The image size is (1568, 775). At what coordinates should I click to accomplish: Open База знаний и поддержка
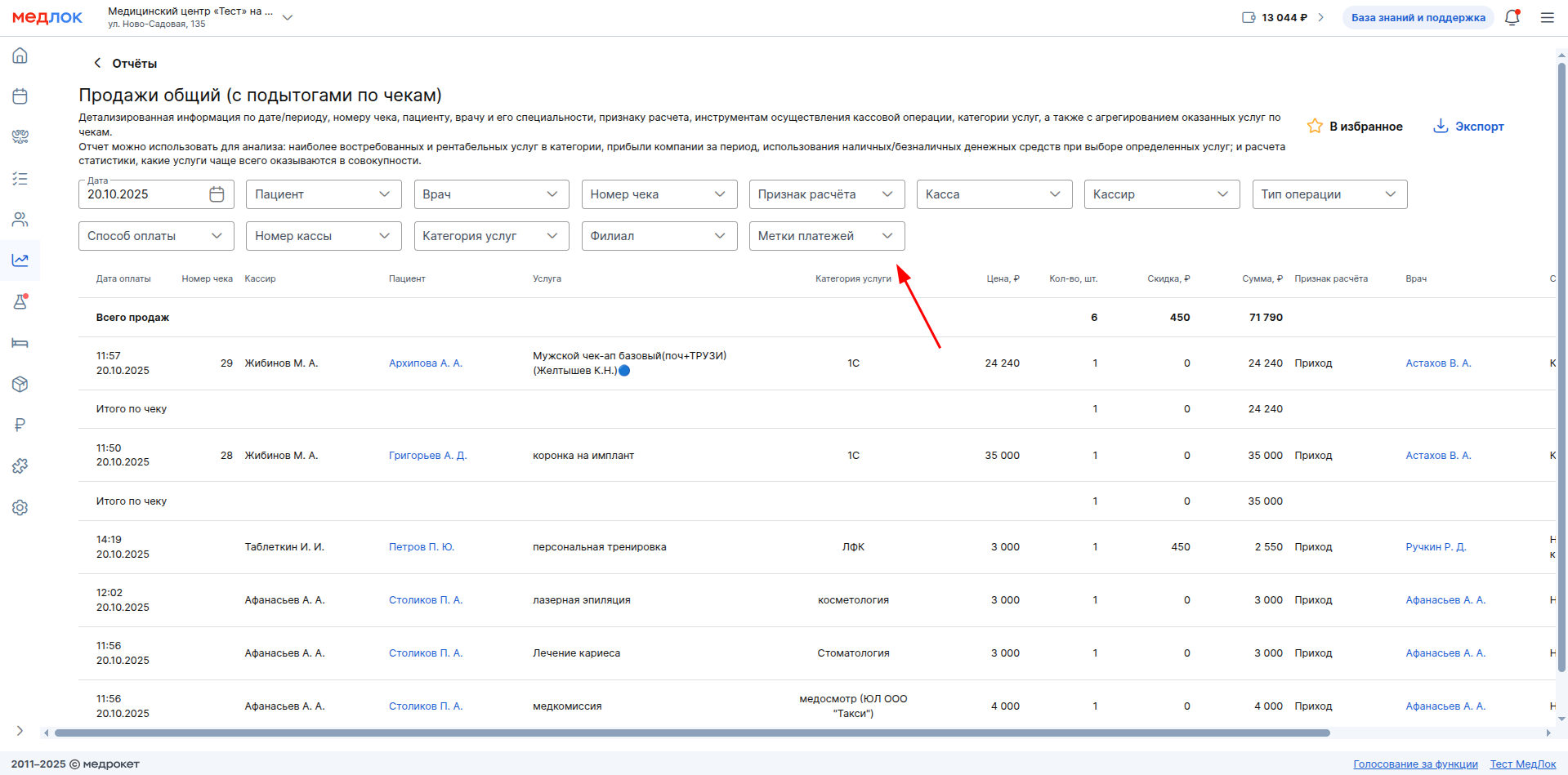click(x=1418, y=18)
